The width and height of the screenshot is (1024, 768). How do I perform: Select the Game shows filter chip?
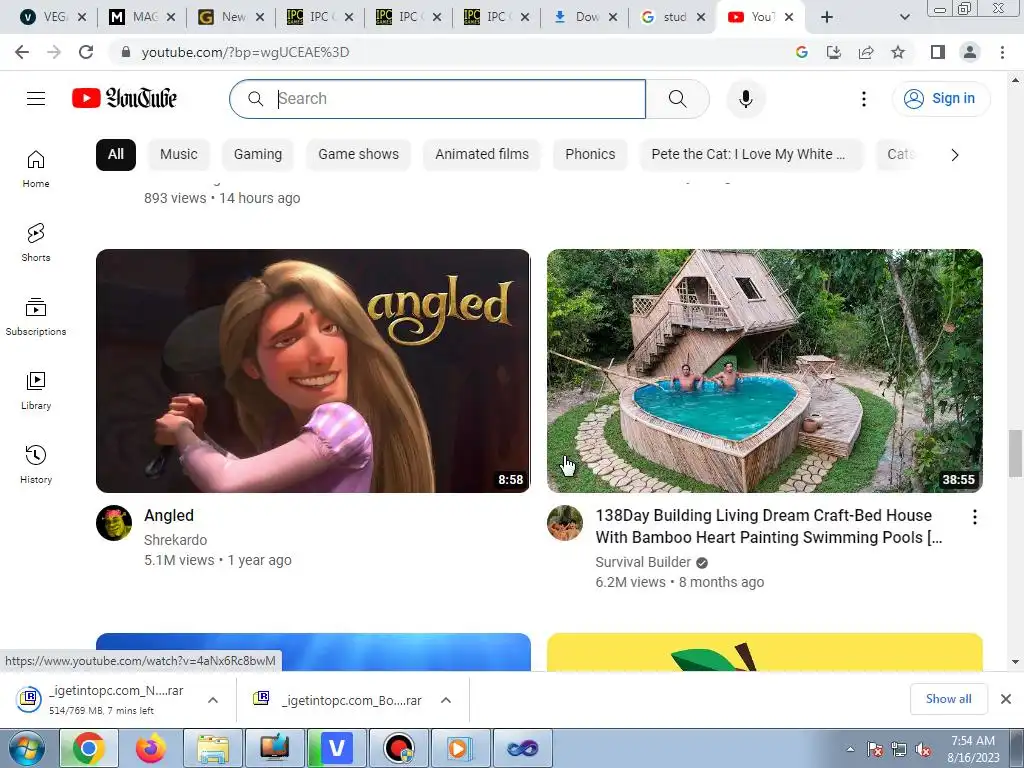click(x=359, y=154)
